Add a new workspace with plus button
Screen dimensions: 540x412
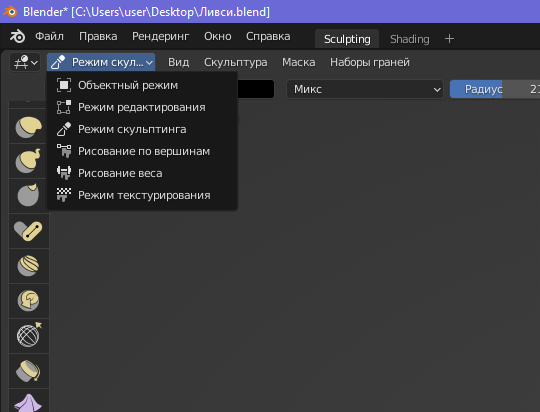click(449, 39)
